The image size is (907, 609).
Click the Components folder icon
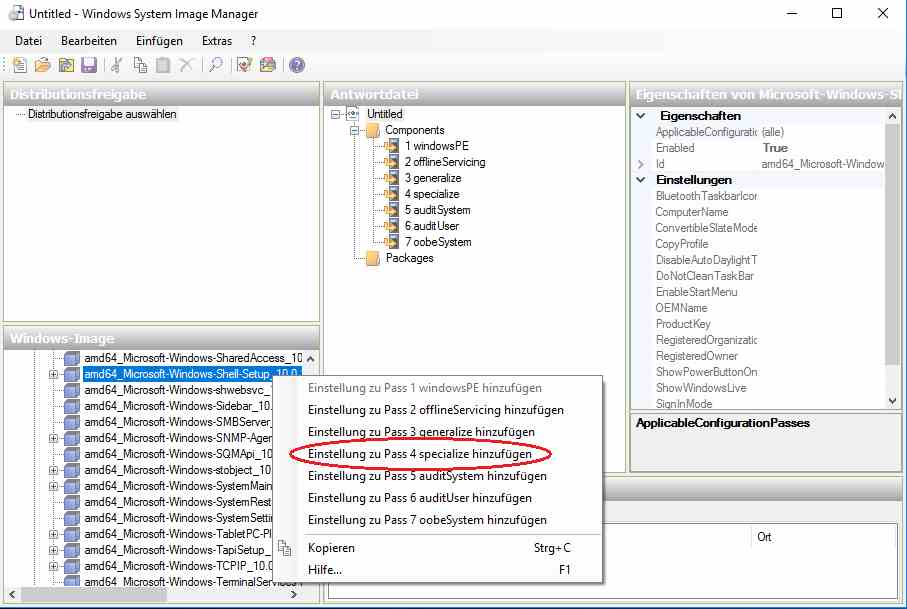click(x=373, y=130)
